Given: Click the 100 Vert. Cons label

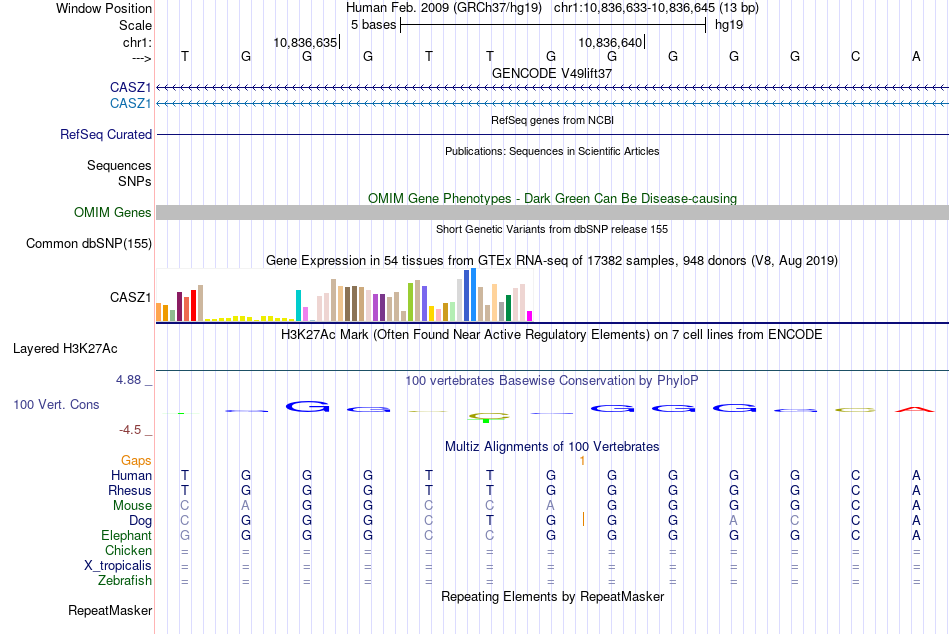Looking at the screenshot, I should (56, 404).
